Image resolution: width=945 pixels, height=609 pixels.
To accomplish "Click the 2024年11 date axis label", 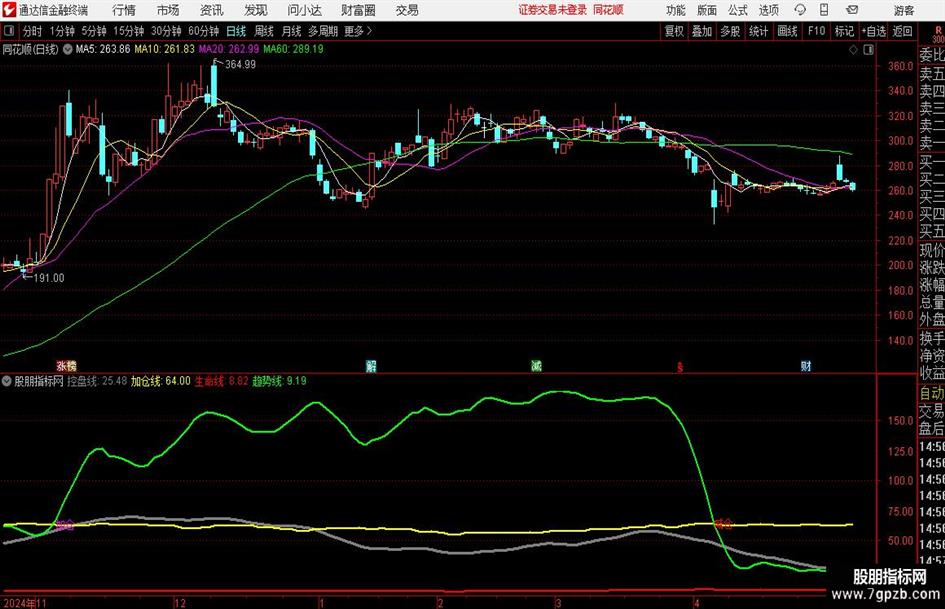I will [x=25, y=603].
